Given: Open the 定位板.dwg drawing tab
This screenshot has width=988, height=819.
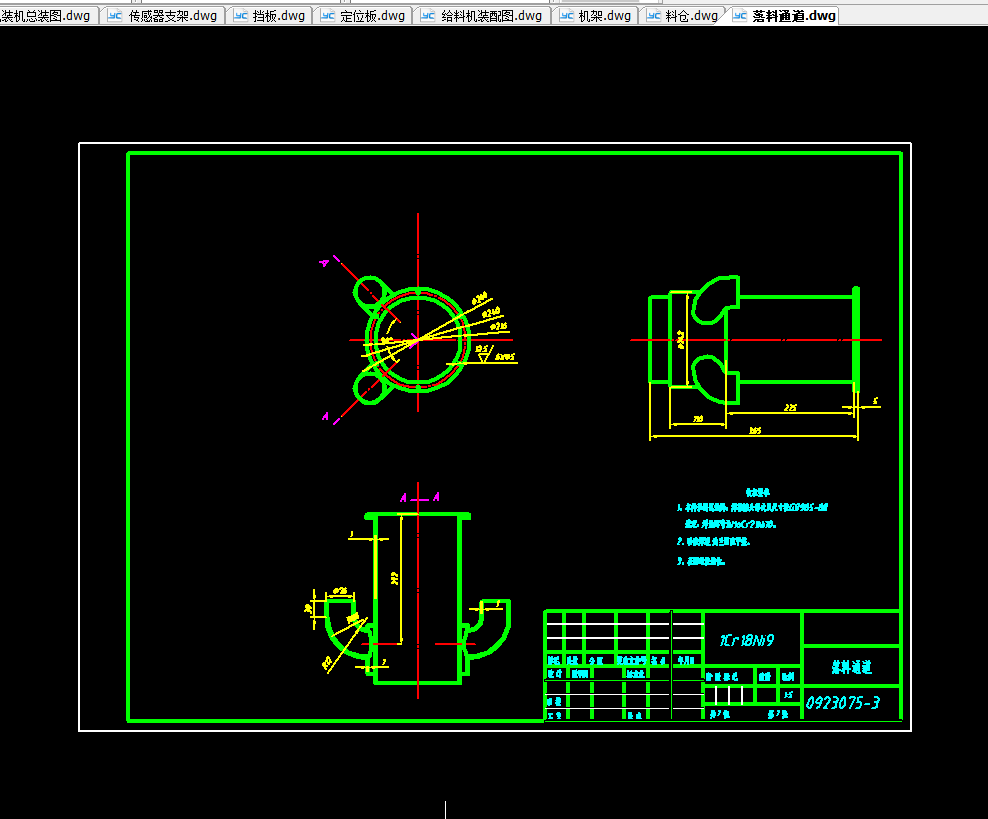Looking at the screenshot, I should coord(363,16).
